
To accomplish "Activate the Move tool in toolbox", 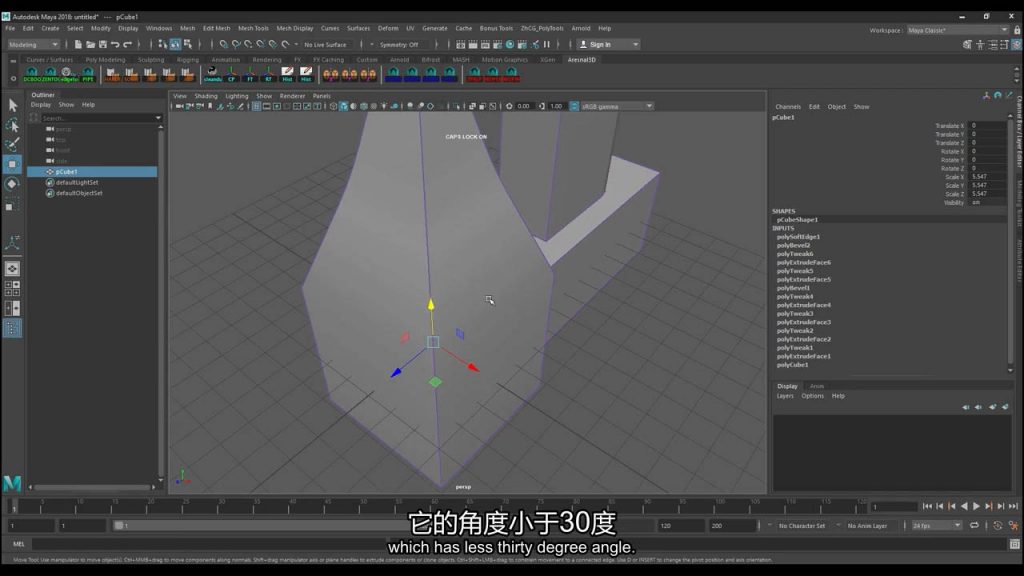I will pos(12,164).
